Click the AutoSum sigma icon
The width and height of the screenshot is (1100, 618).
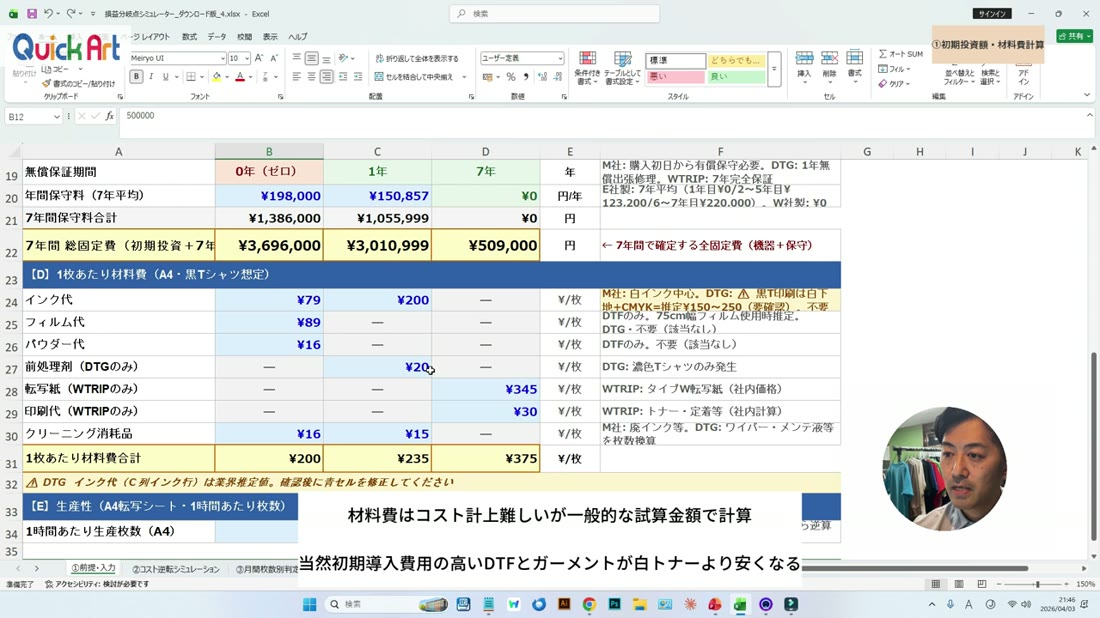(x=883, y=54)
